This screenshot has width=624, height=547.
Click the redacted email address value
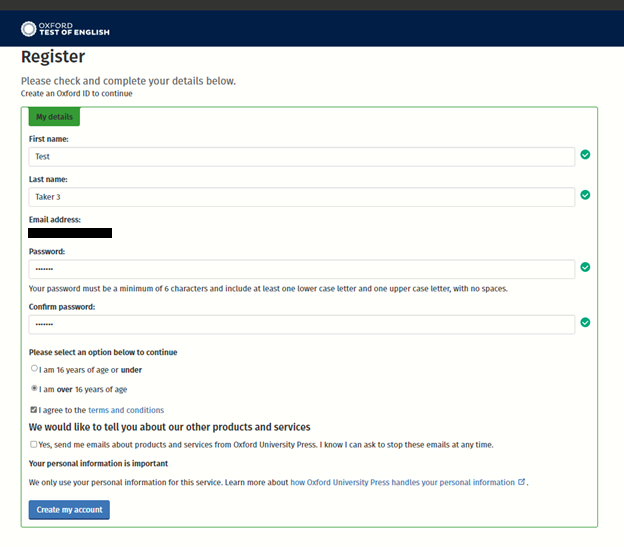[70, 233]
